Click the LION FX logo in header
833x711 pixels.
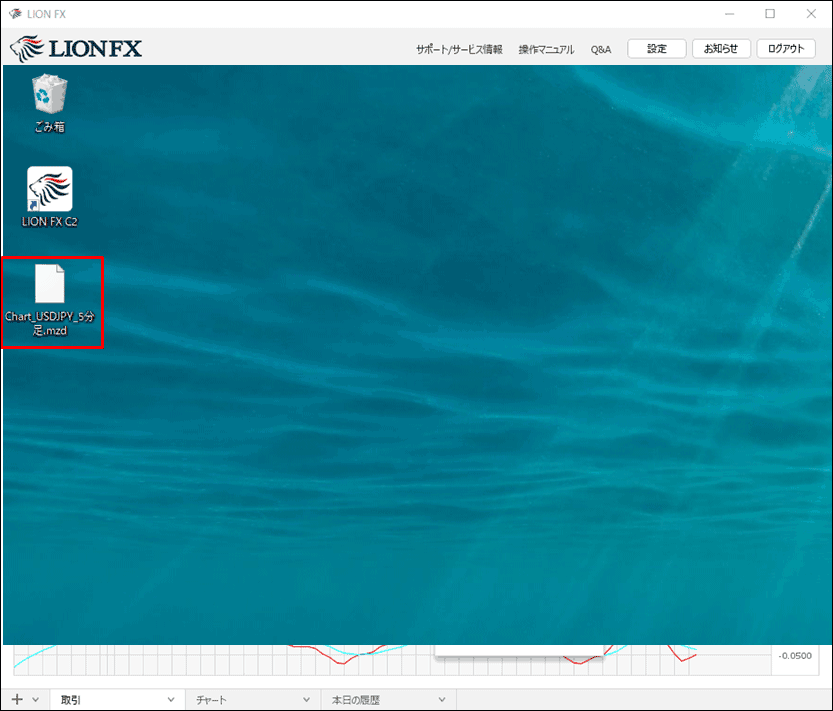point(76,48)
